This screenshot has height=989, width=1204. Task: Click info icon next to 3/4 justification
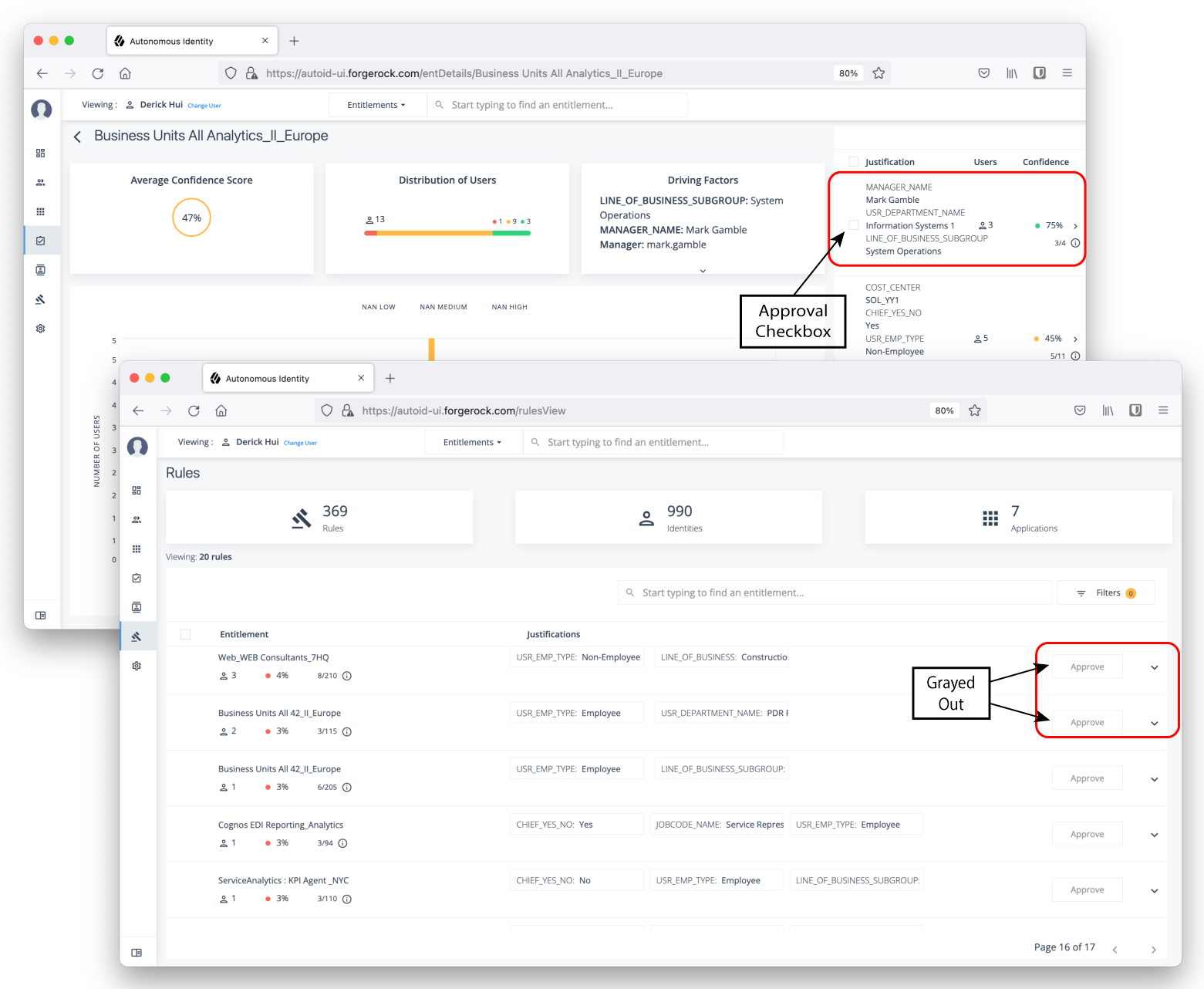point(1075,243)
